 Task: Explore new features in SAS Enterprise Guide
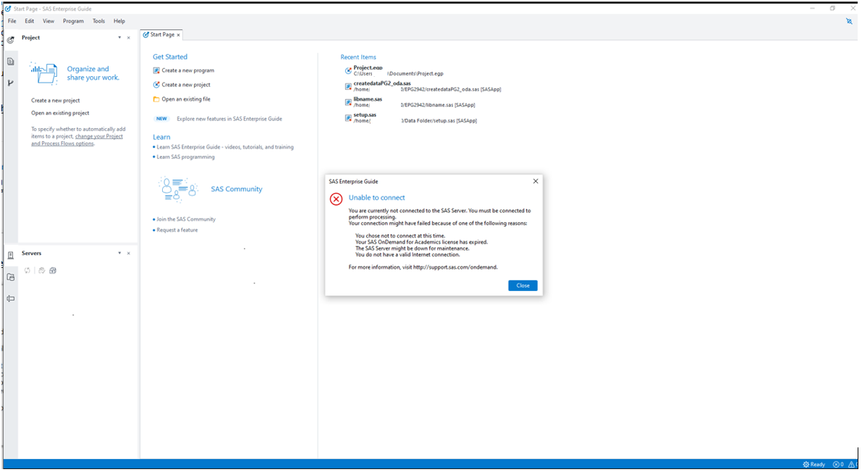tap(229, 119)
